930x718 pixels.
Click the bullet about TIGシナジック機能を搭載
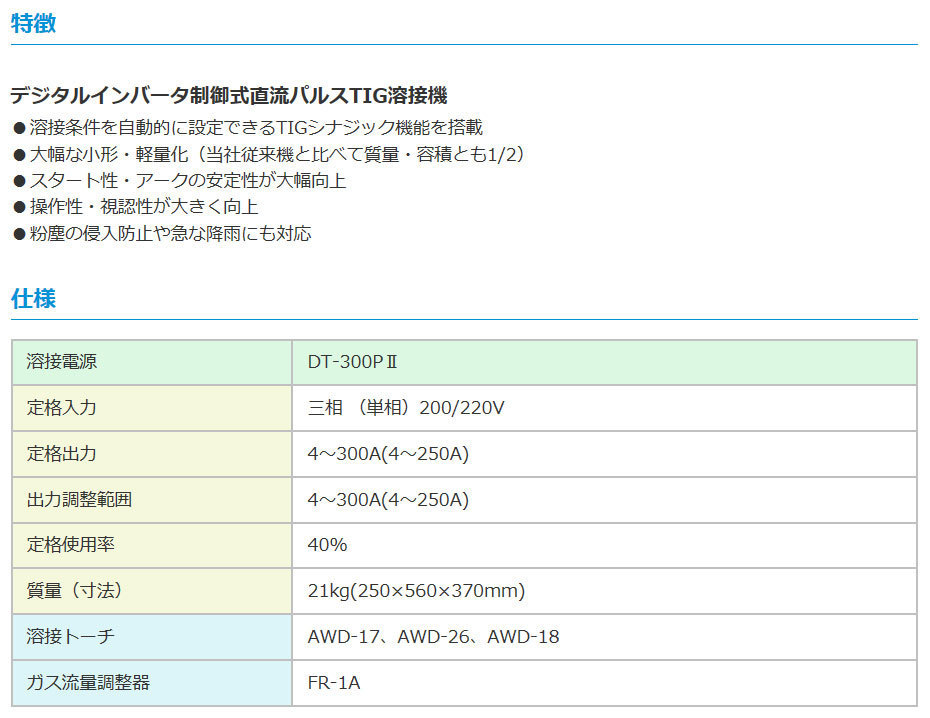248,127
